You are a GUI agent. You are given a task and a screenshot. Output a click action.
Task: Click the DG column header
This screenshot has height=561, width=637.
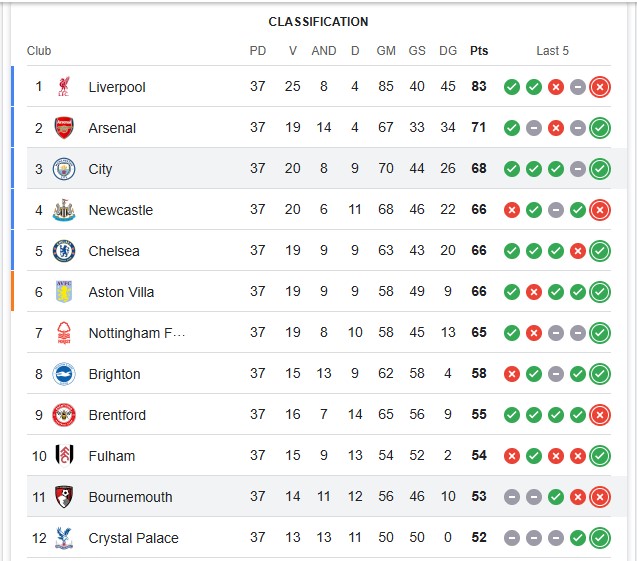point(448,51)
